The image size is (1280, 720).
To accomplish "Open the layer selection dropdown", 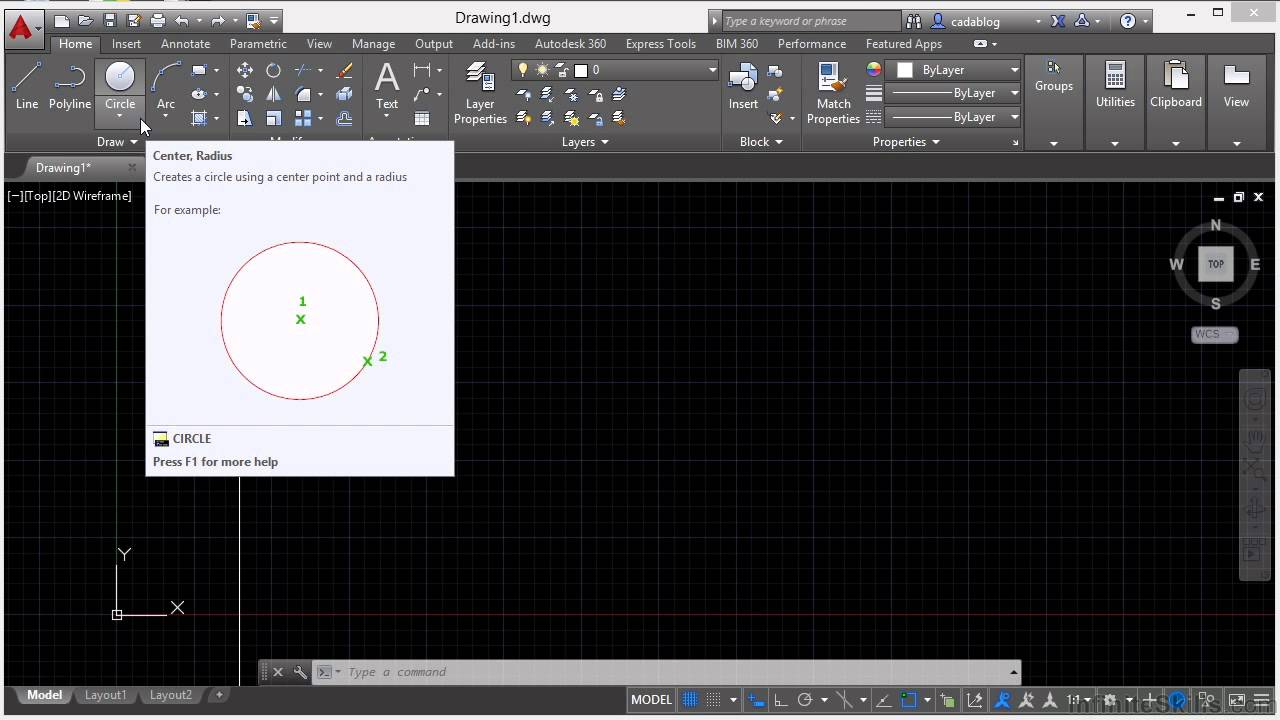I will click(x=713, y=70).
